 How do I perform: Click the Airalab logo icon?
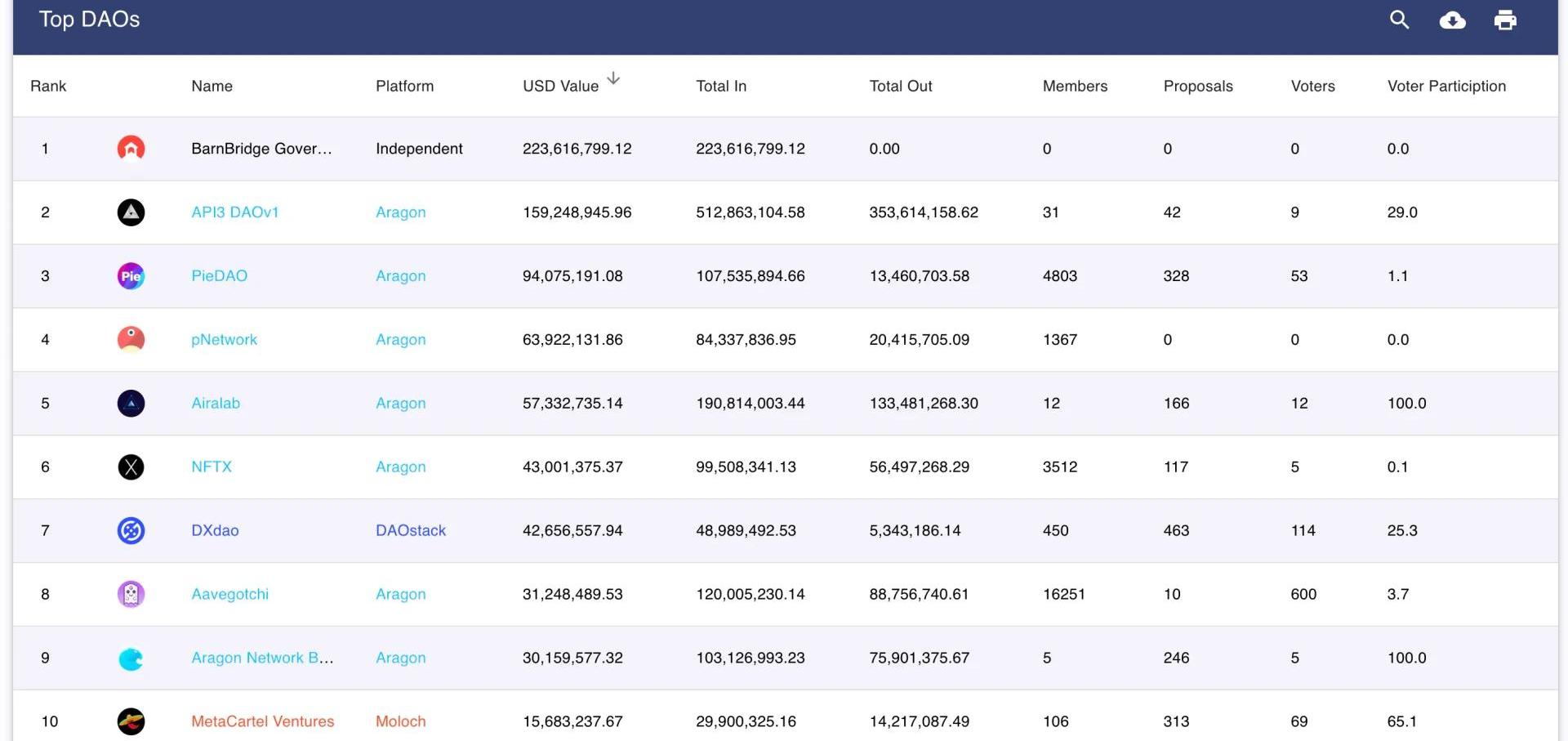click(x=131, y=403)
